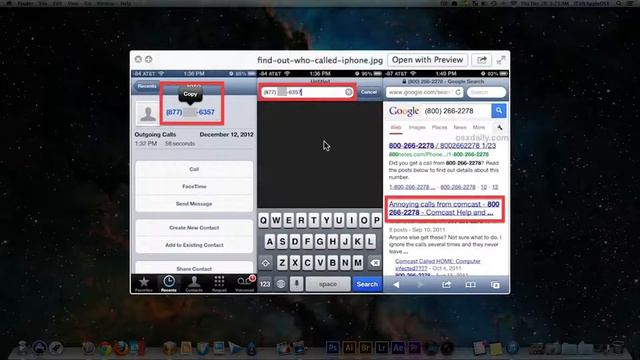
Task: Tap Safari bookmarks book icon
Action: (x=471, y=284)
